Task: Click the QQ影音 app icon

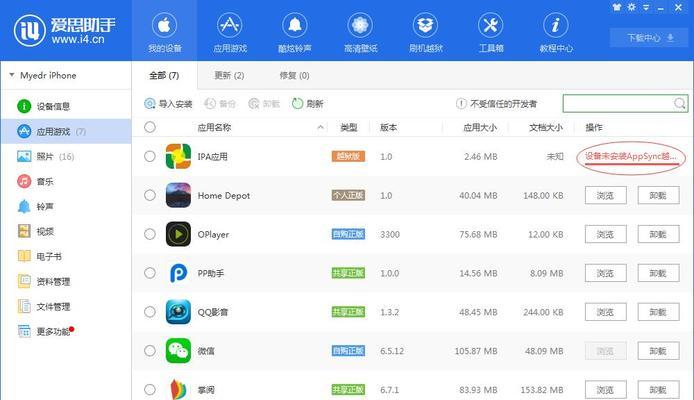Action: 178,312
